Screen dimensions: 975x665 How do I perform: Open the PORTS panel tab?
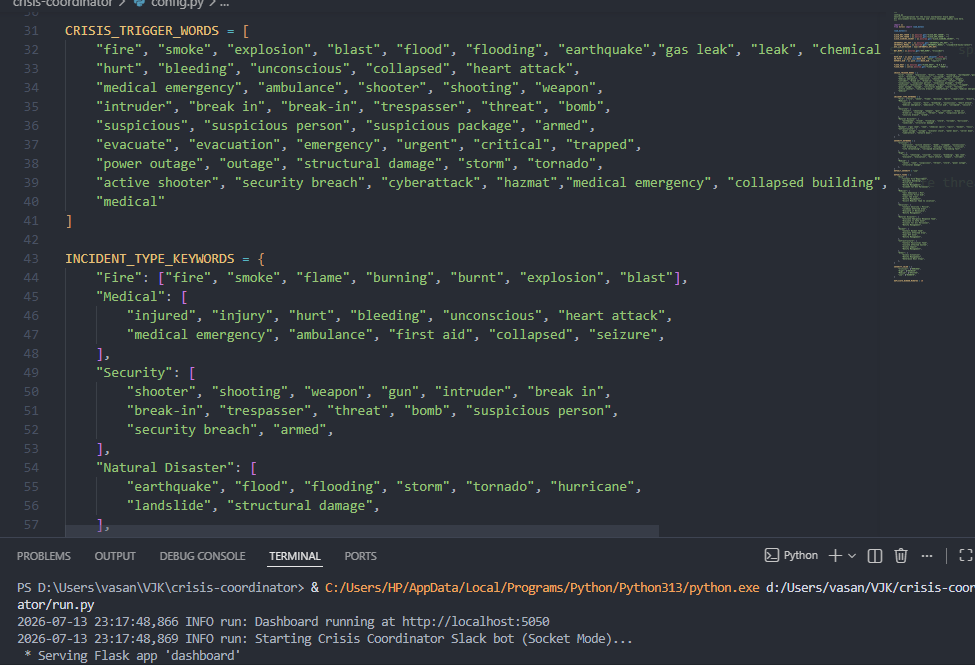tap(361, 556)
